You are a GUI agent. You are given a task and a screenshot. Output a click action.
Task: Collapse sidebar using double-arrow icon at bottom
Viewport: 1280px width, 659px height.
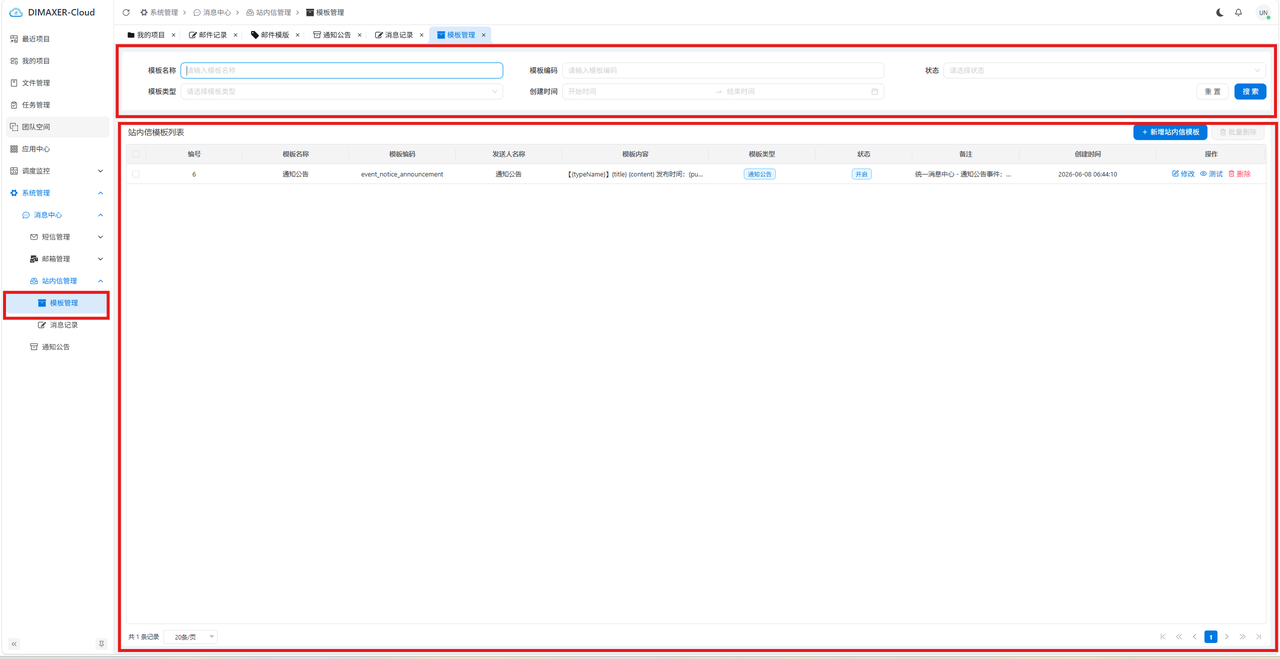click(14, 644)
